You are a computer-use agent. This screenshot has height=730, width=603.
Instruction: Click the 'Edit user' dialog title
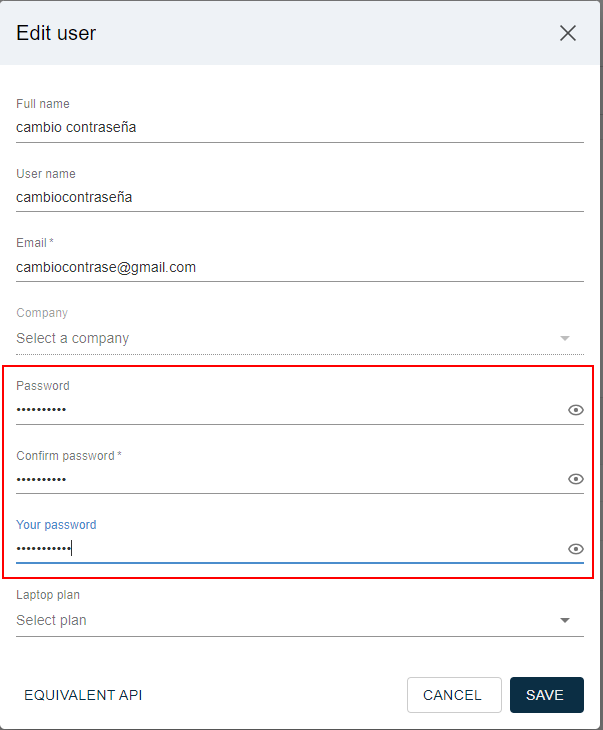tap(56, 33)
